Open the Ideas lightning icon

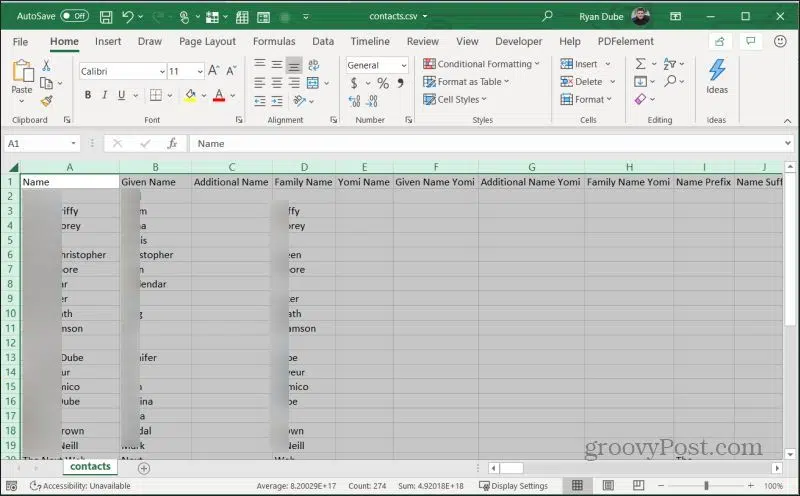pos(717,70)
